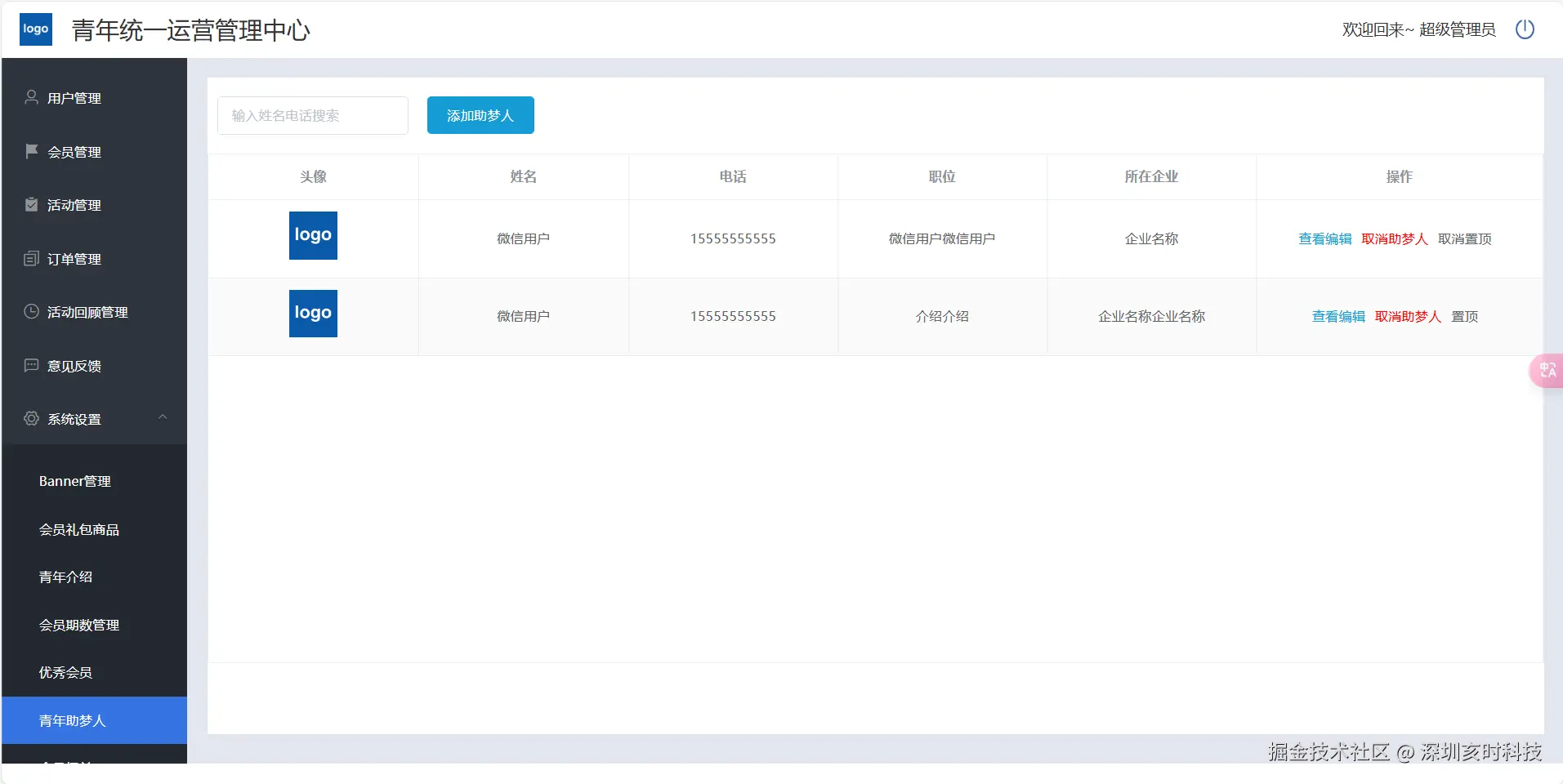Click 青年统一运营管理中心 title
Viewport: 1563px width, 784px height.
pyautogui.click(x=191, y=30)
